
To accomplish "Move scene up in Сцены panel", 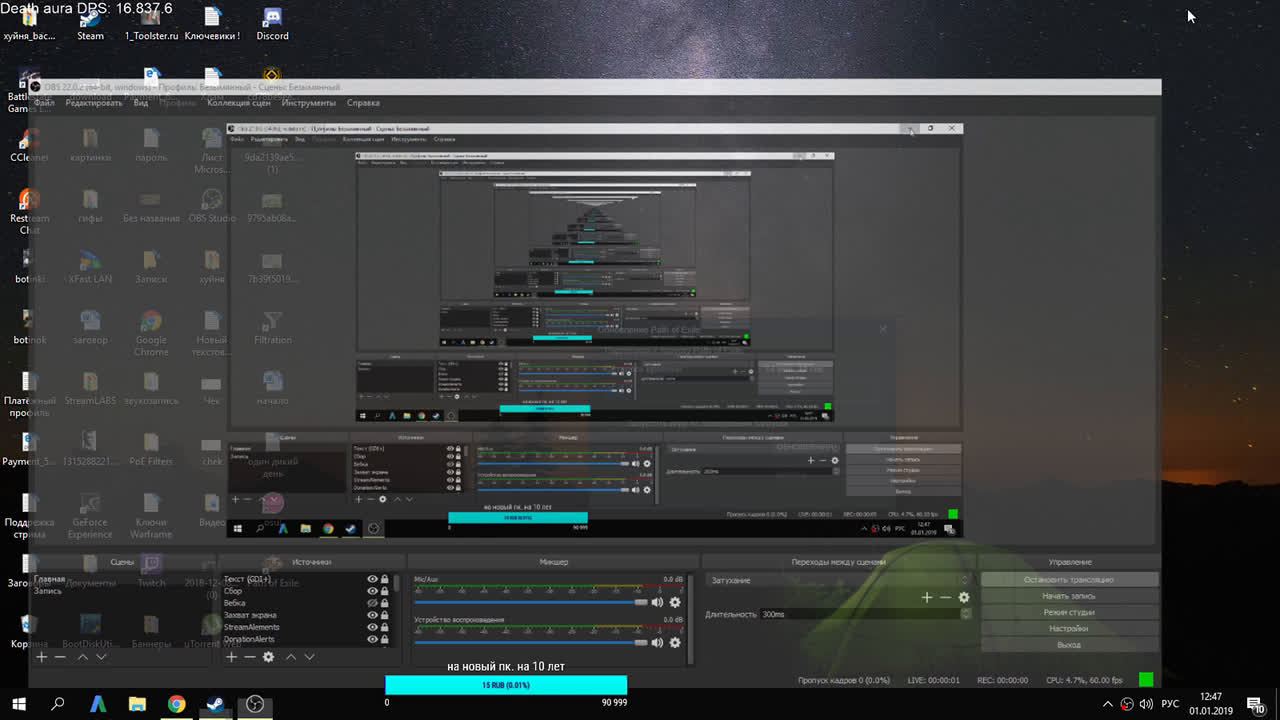I will click(x=82, y=657).
